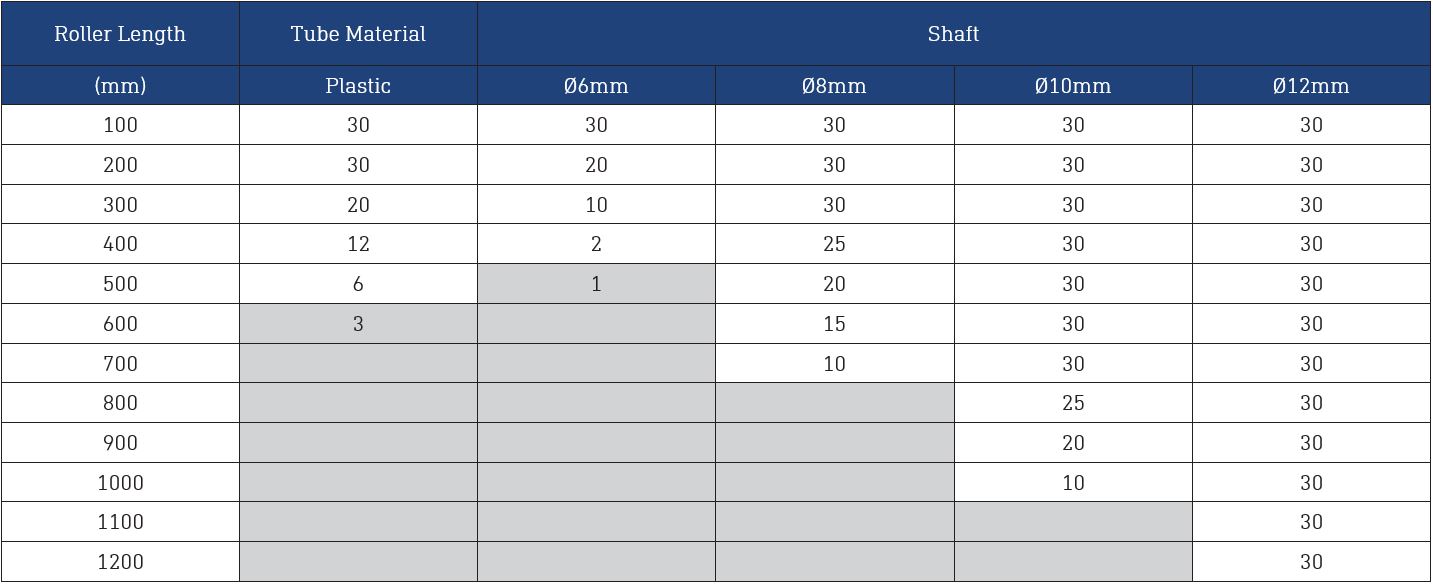
Task: Select the Ø6mm column header
Action: click(x=596, y=86)
